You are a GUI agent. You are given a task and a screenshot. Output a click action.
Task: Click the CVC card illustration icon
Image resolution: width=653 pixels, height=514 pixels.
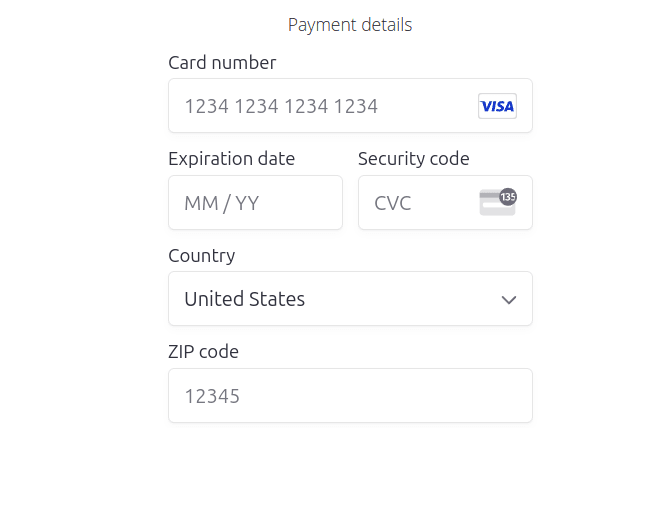[495, 203]
